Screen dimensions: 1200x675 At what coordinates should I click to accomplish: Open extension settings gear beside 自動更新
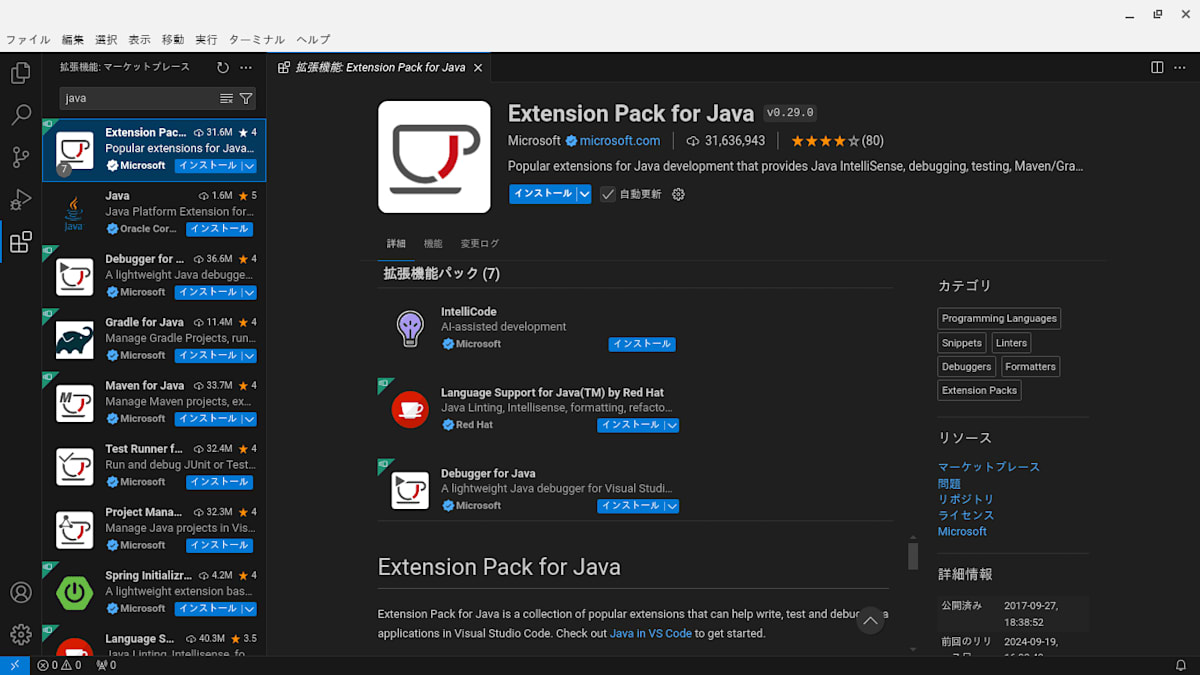(678, 194)
